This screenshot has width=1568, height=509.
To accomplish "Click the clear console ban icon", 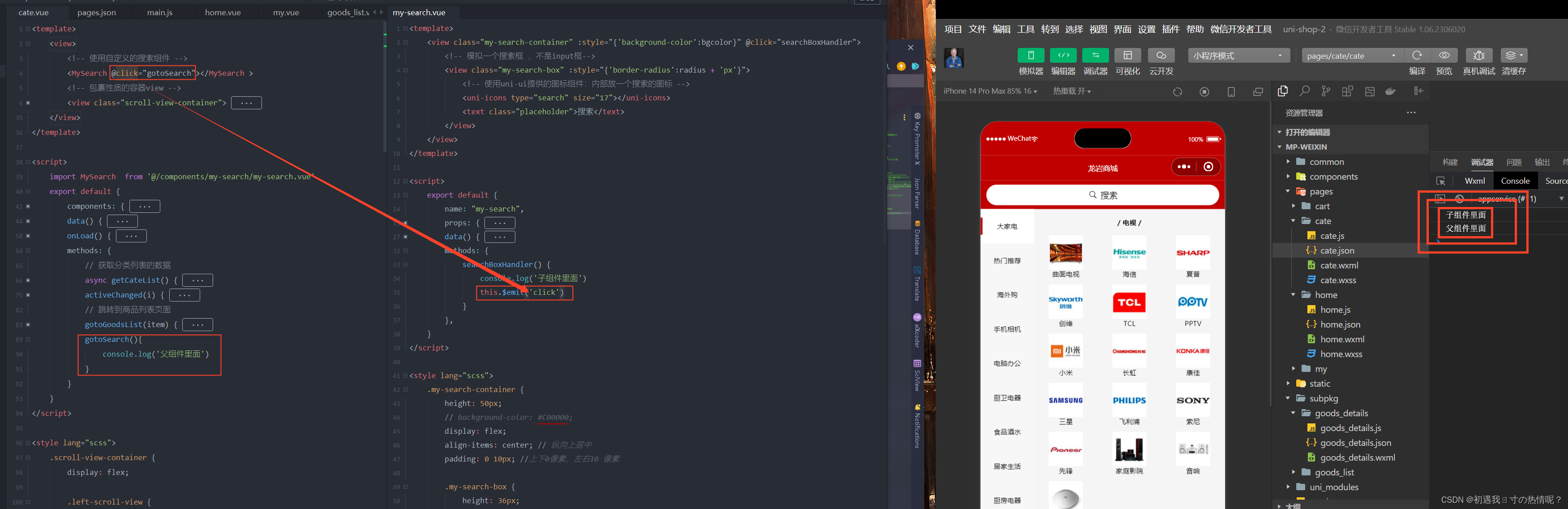I will (x=1459, y=198).
